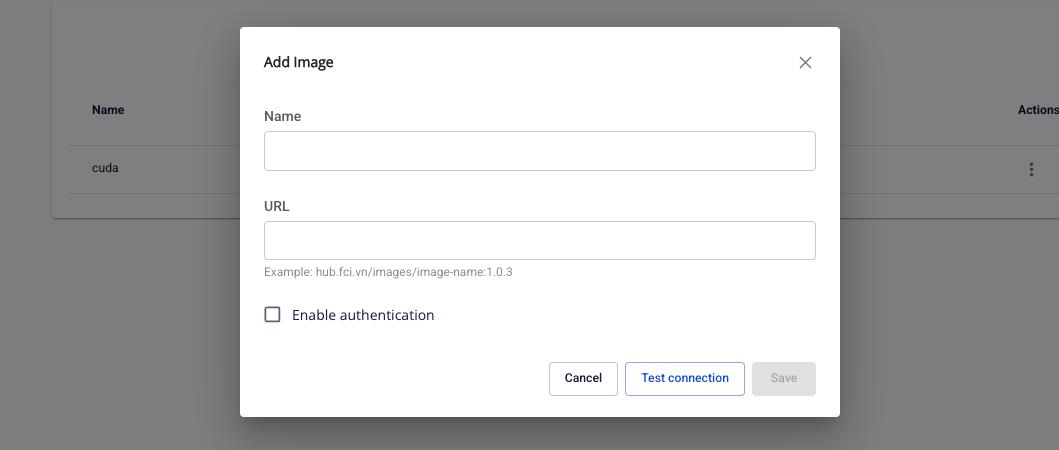This screenshot has width=1059, height=450.
Task: Sort by the Name column header
Action: click(x=108, y=110)
